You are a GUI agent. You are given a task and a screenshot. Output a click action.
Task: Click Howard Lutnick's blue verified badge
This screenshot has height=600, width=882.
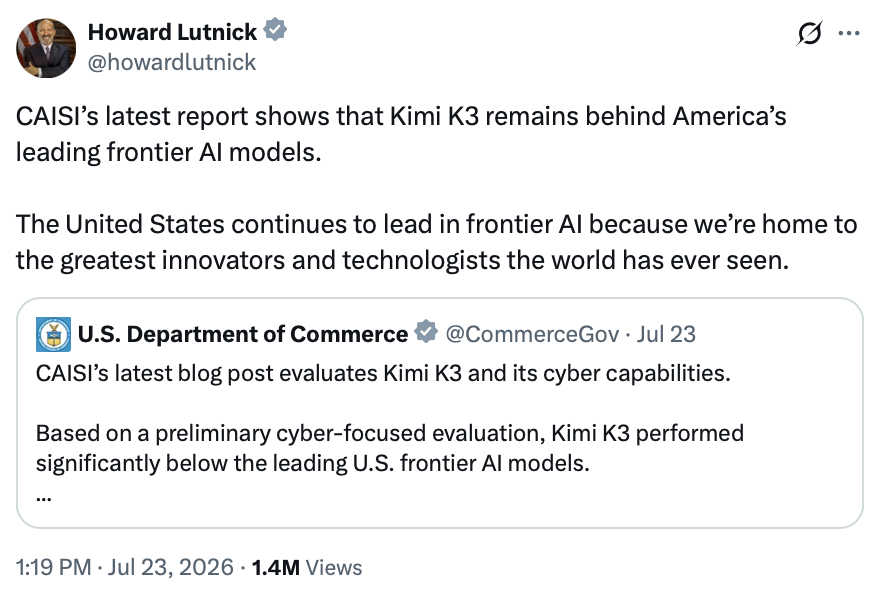275,30
